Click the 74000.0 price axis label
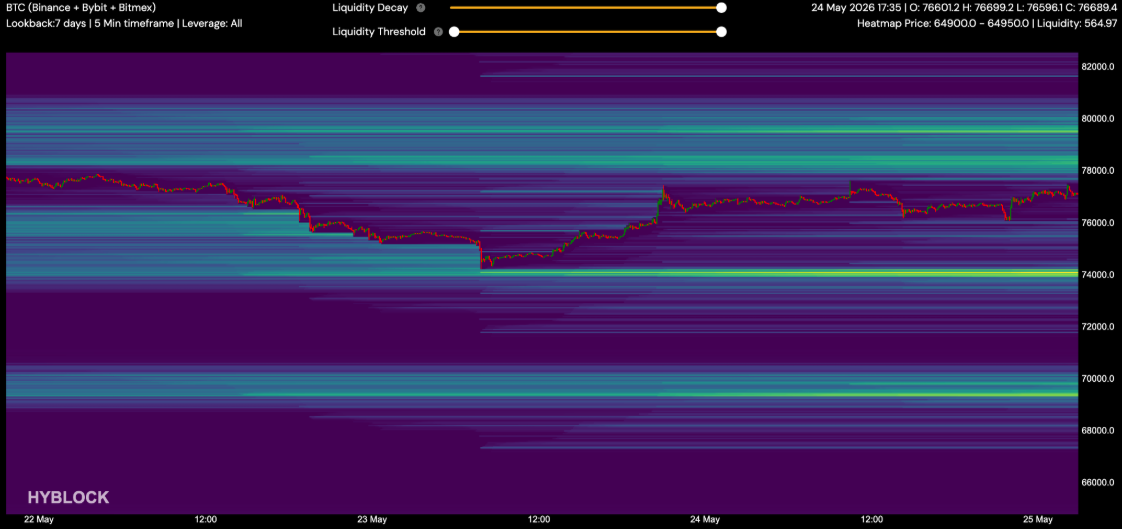Screen dimensions: 1122x529 coord(1098,274)
